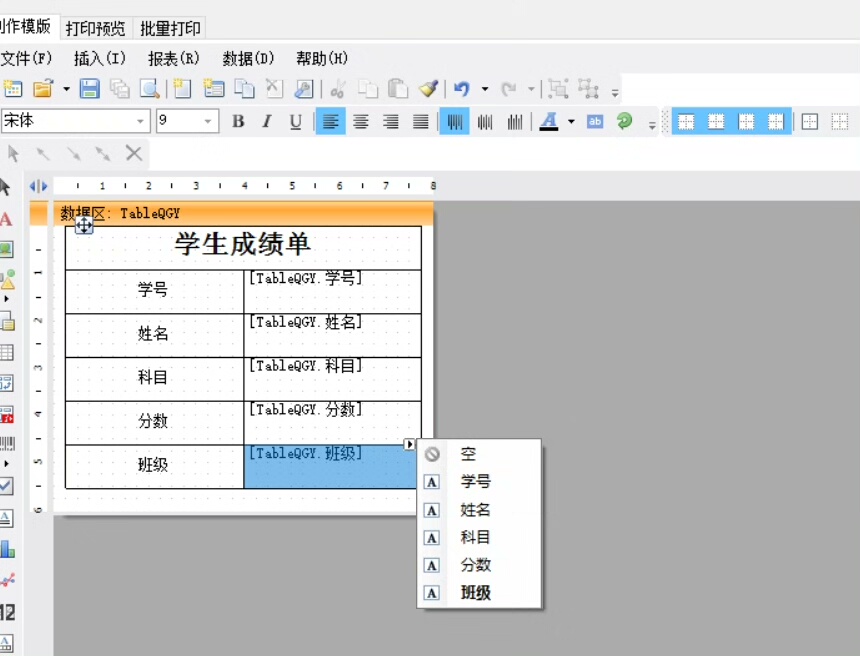Open the font size dropdown showing 9
The height and width of the screenshot is (656, 860).
pyautogui.click(x=209, y=122)
